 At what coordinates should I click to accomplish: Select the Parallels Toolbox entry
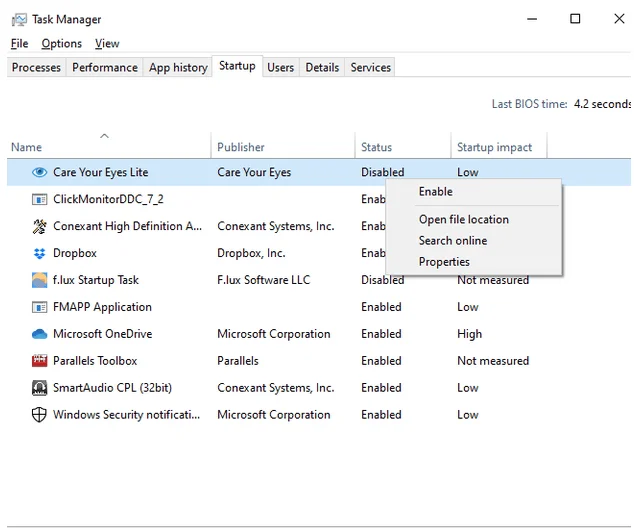tap(95, 361)
